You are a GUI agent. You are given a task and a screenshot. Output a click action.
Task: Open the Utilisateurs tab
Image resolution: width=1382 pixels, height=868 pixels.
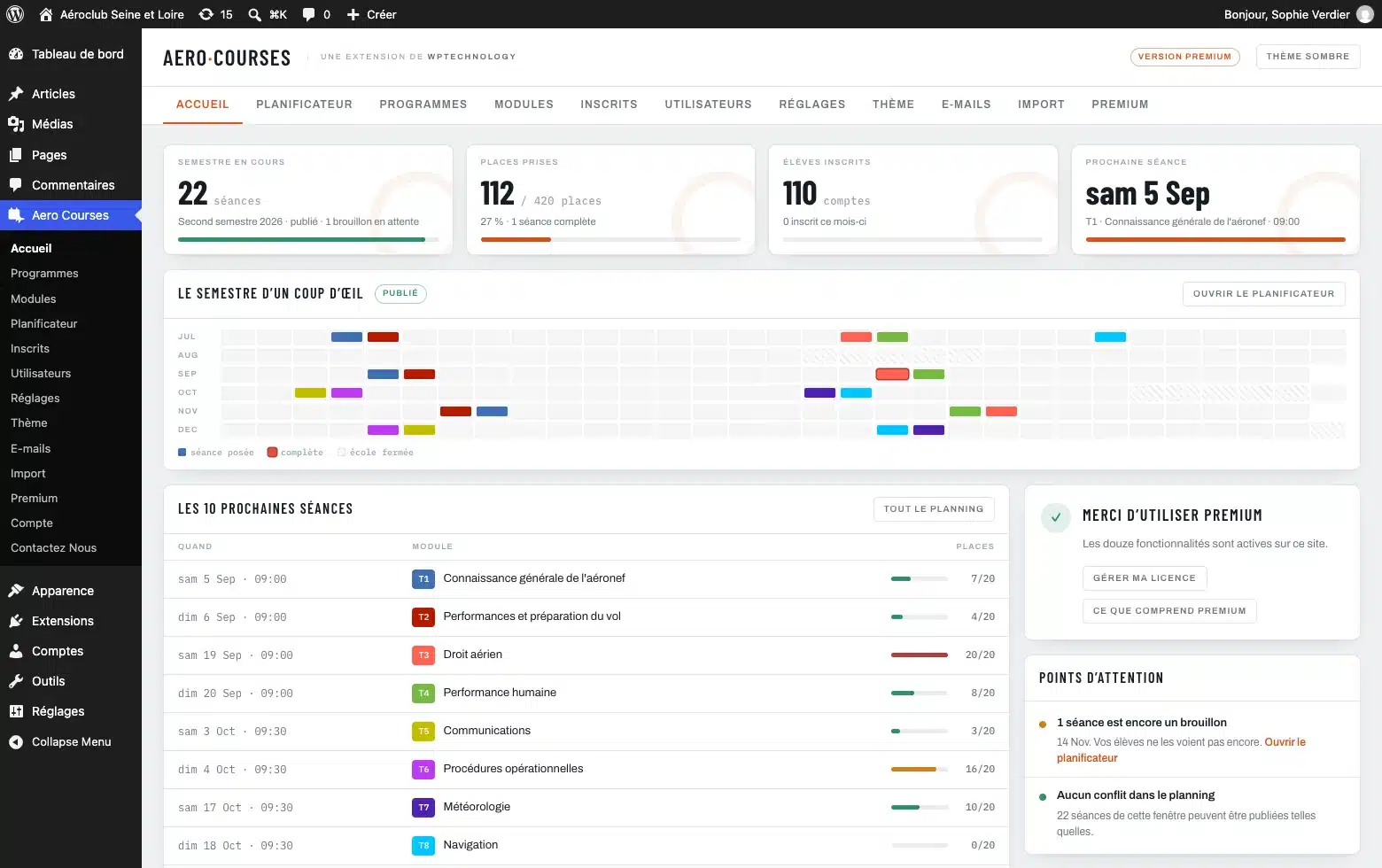click(708, 105)
